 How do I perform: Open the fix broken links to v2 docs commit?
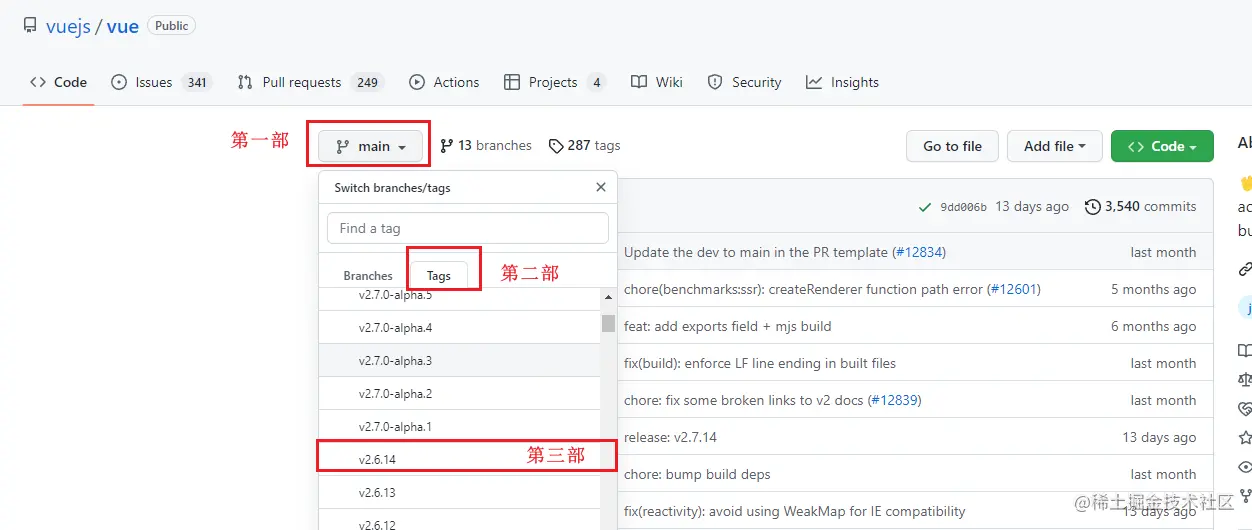pos(743,400)
